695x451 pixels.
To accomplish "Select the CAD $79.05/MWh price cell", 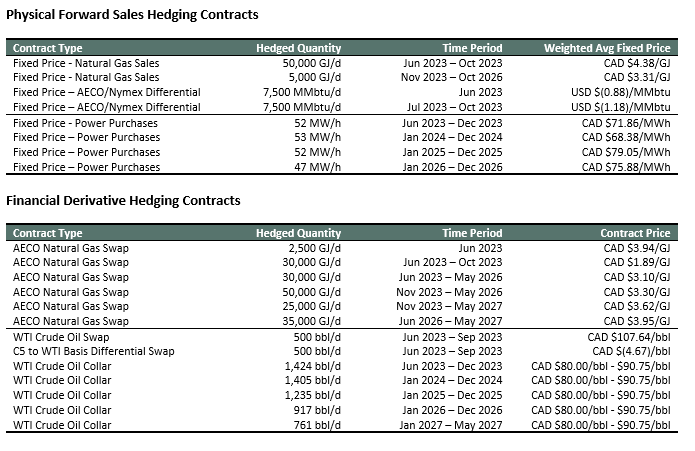I will 626,152.
